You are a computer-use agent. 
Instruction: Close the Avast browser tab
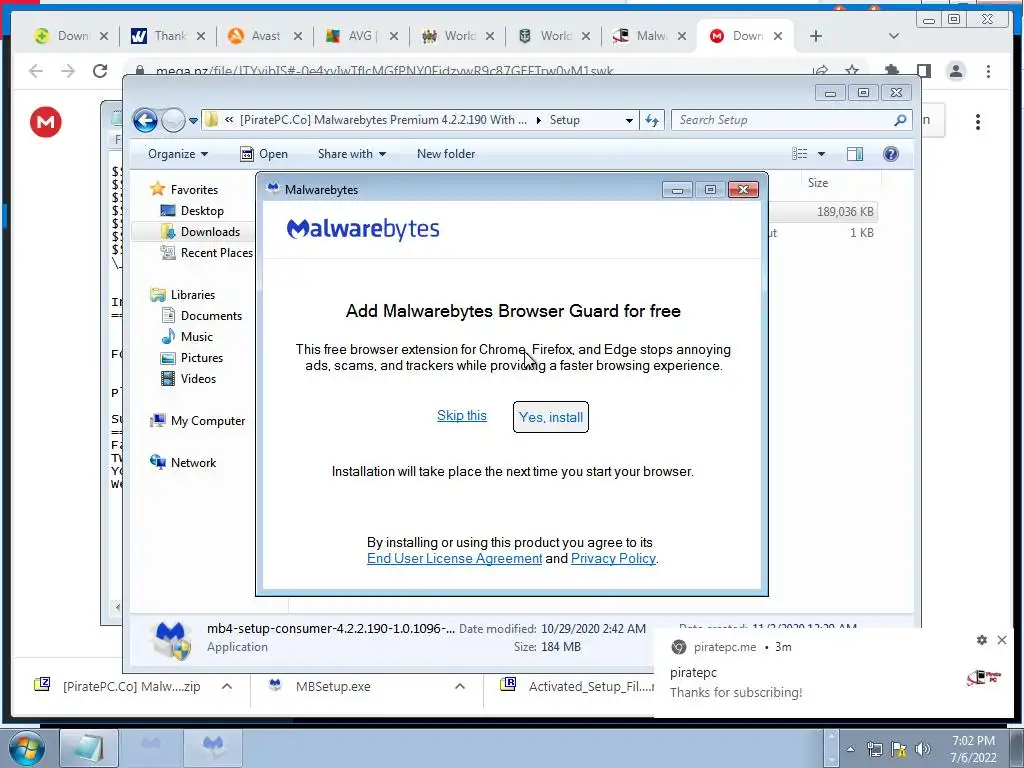(x=298, y=36)
